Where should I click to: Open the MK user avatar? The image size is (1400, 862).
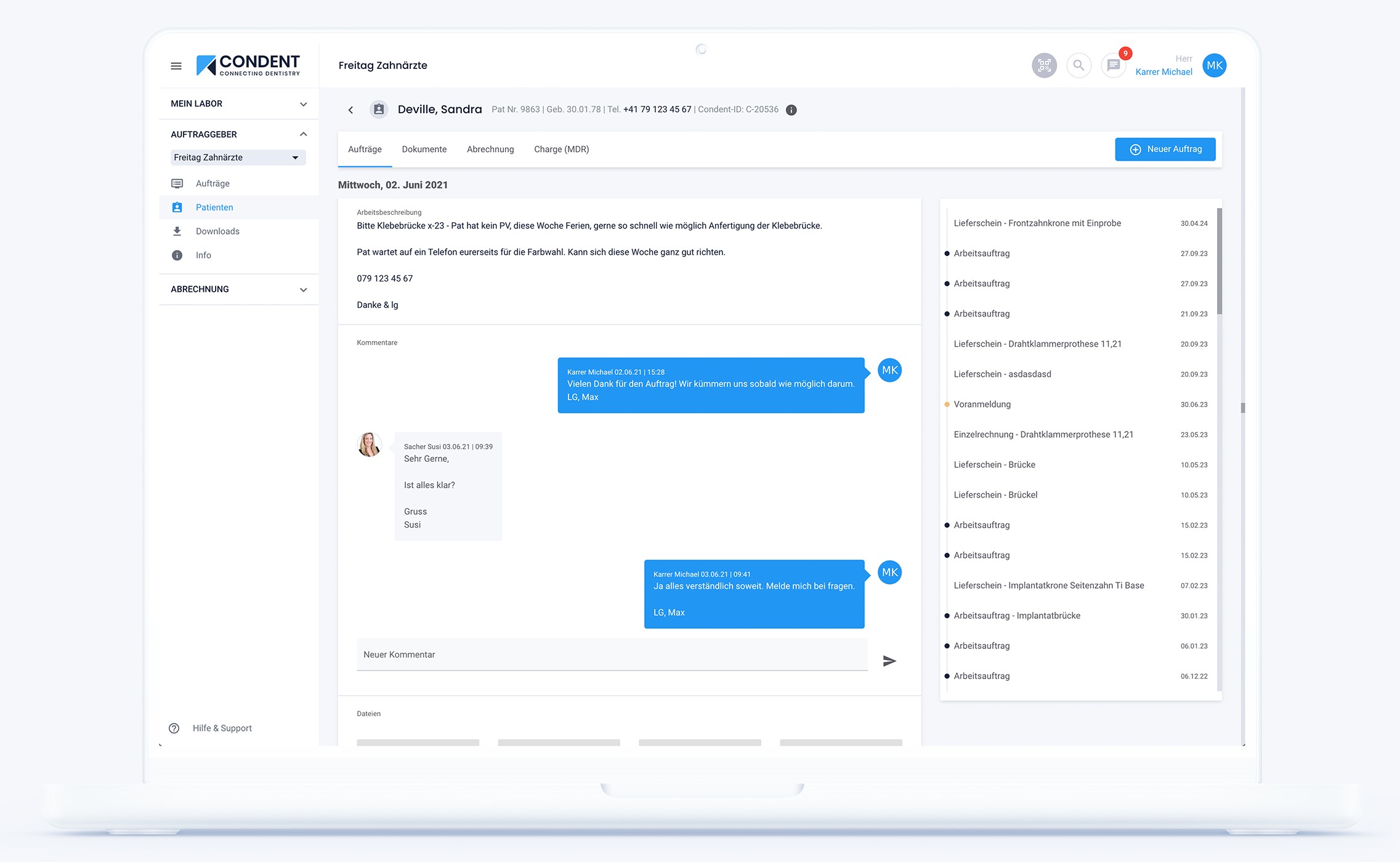click(x=1214, y=65)
